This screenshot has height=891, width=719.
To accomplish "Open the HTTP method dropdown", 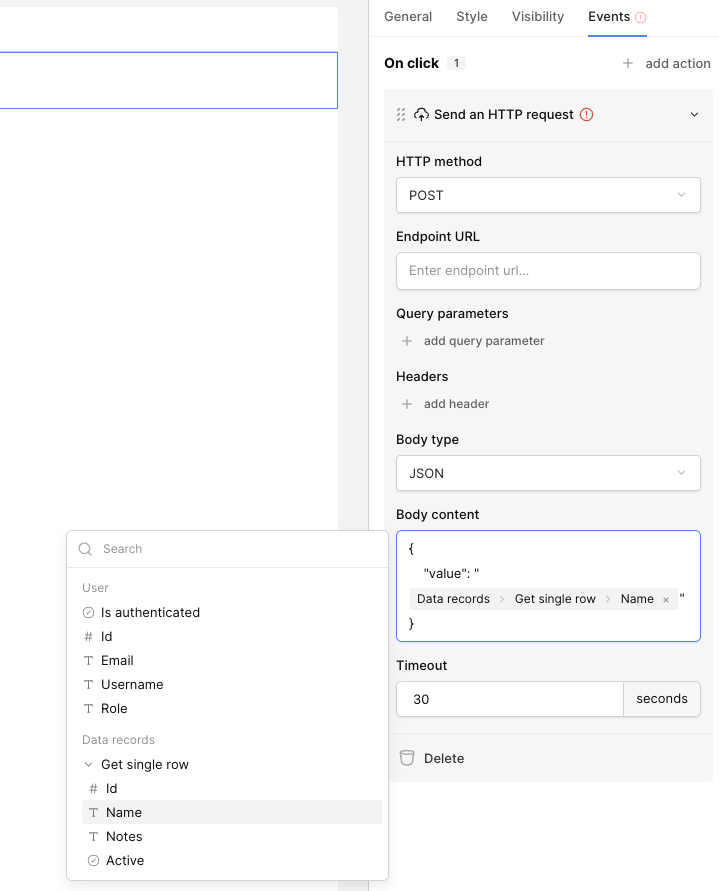I will tap(548, 195).
